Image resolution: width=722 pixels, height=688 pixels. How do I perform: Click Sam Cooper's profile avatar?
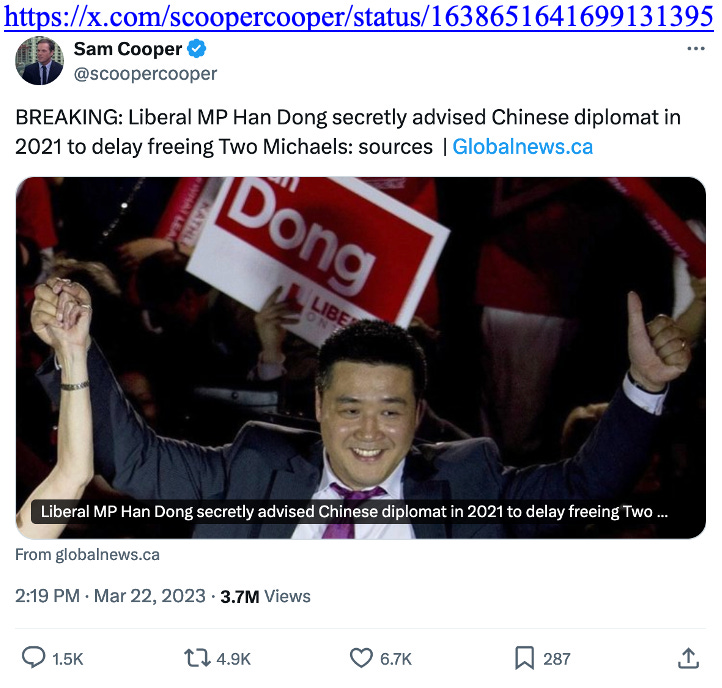point(39,61)
